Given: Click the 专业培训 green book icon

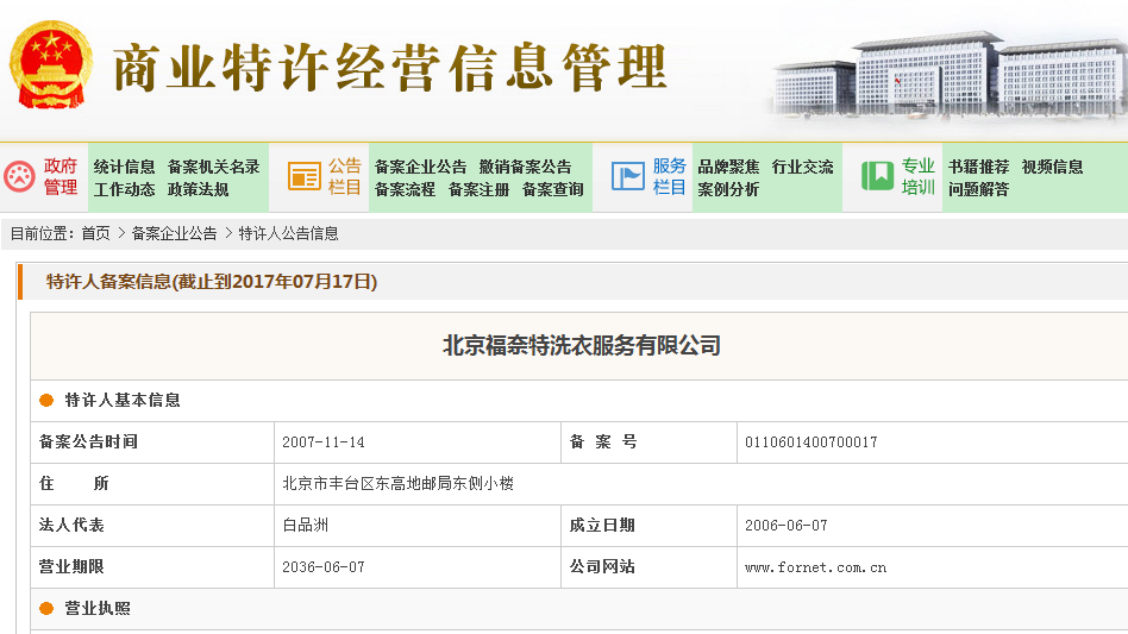Looking at the screenshot, I should coord(877,177).
